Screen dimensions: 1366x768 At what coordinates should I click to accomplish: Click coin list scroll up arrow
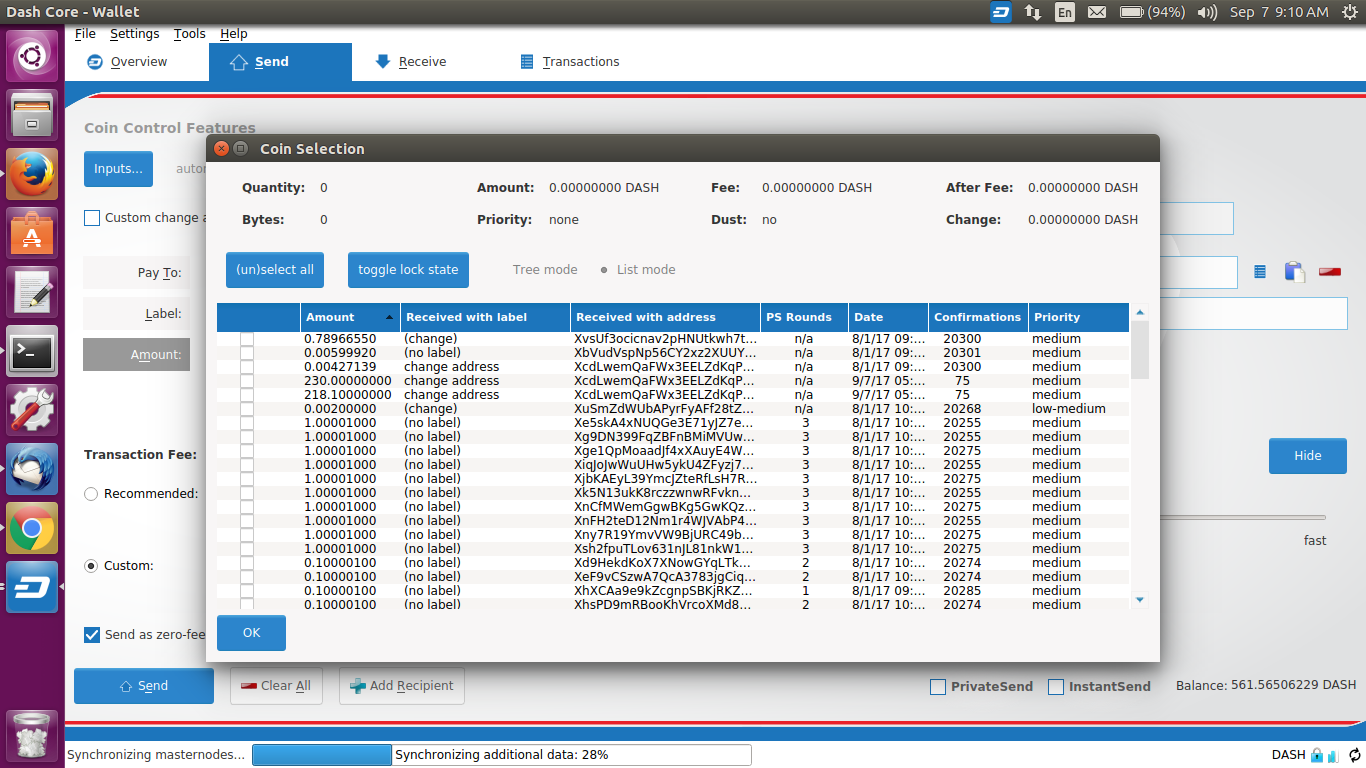[x=1139, y=312]
